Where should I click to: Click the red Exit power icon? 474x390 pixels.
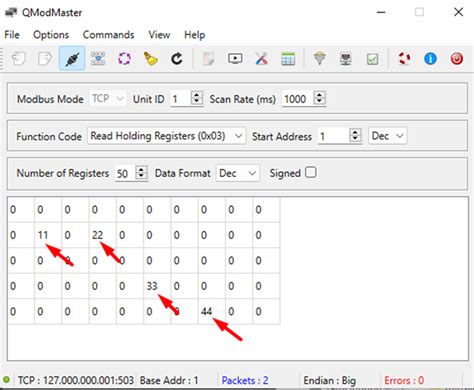457,59
